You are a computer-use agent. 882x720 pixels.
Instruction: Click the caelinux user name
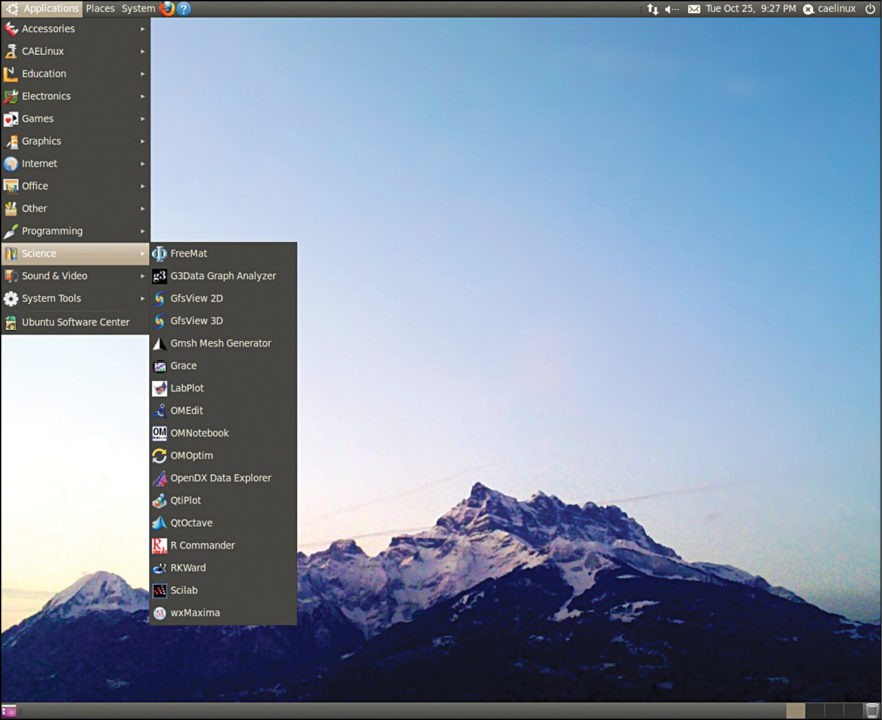[836, 9]
